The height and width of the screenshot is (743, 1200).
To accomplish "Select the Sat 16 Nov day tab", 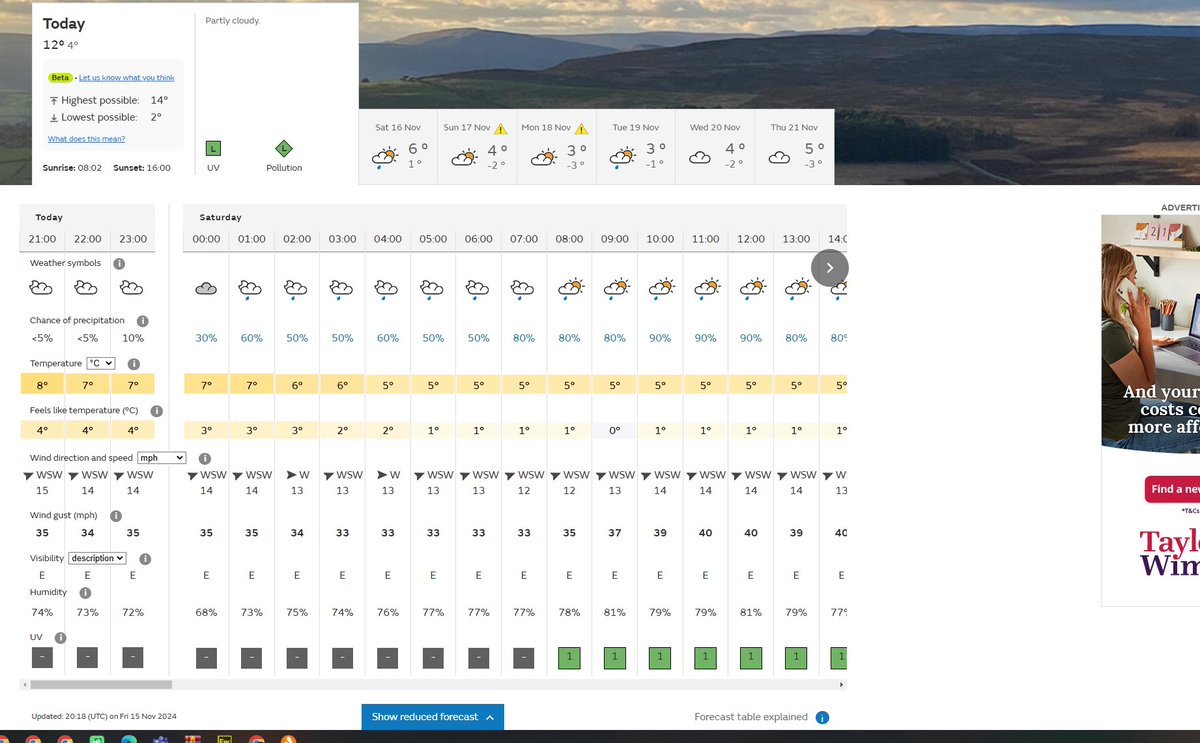I will [400, 147].
